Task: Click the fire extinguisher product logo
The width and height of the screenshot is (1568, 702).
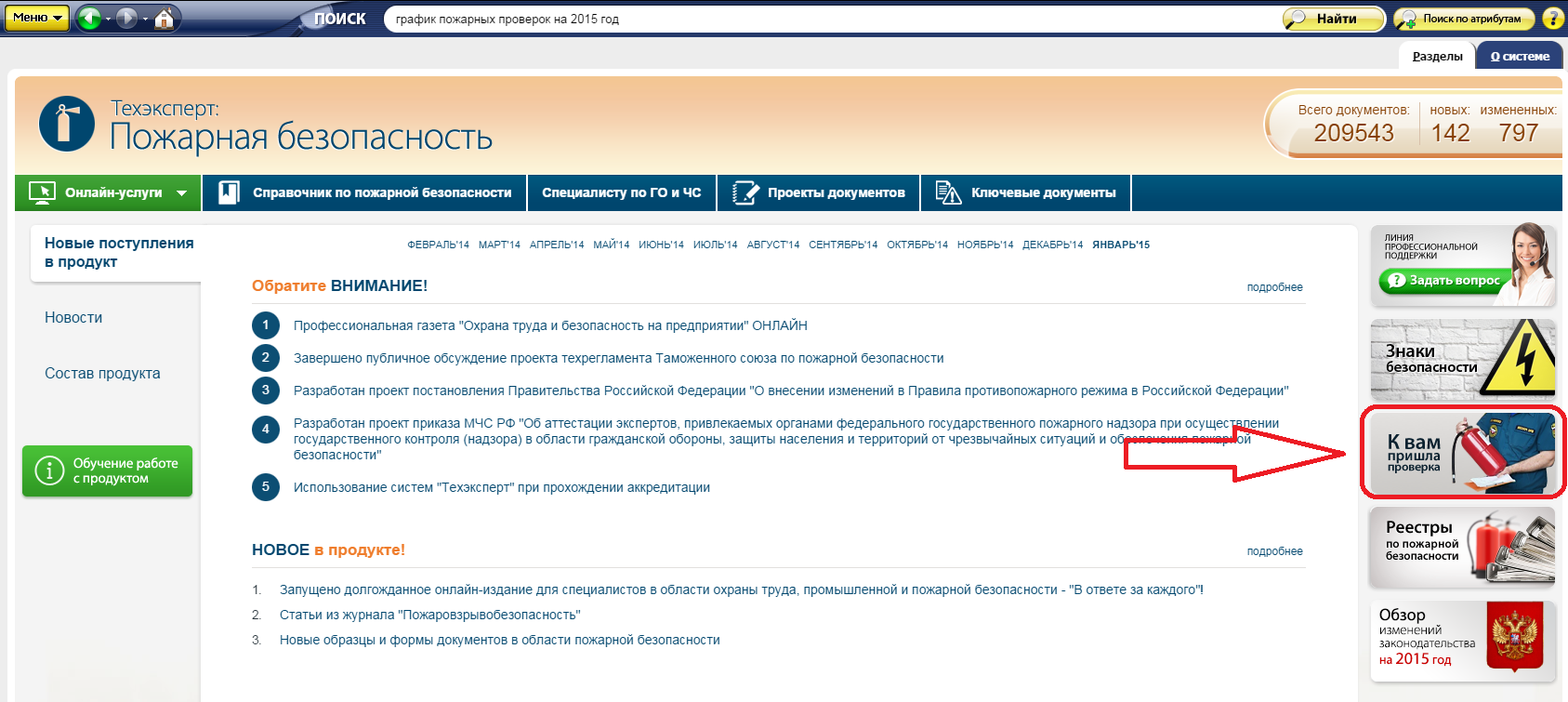Action: point(67,124)
